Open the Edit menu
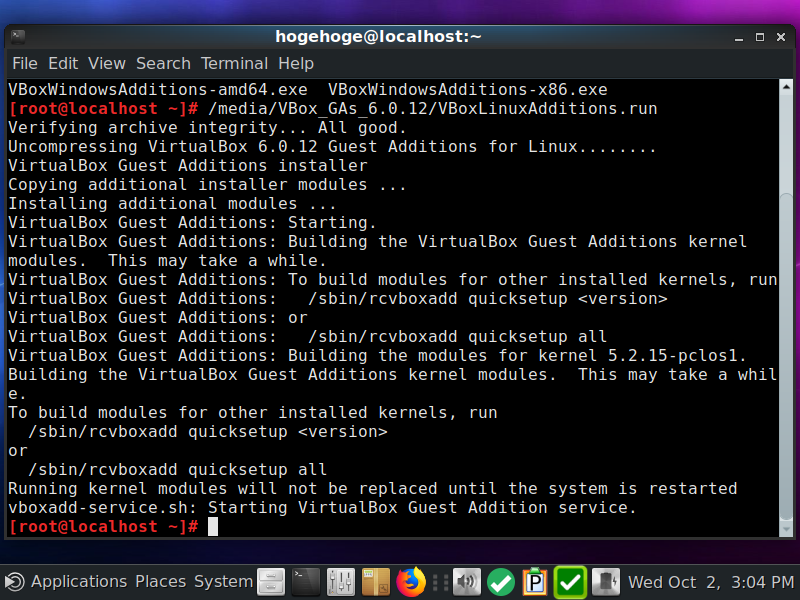Image resolution: width=800 pixels, height=600 pixels. (63, 64)
